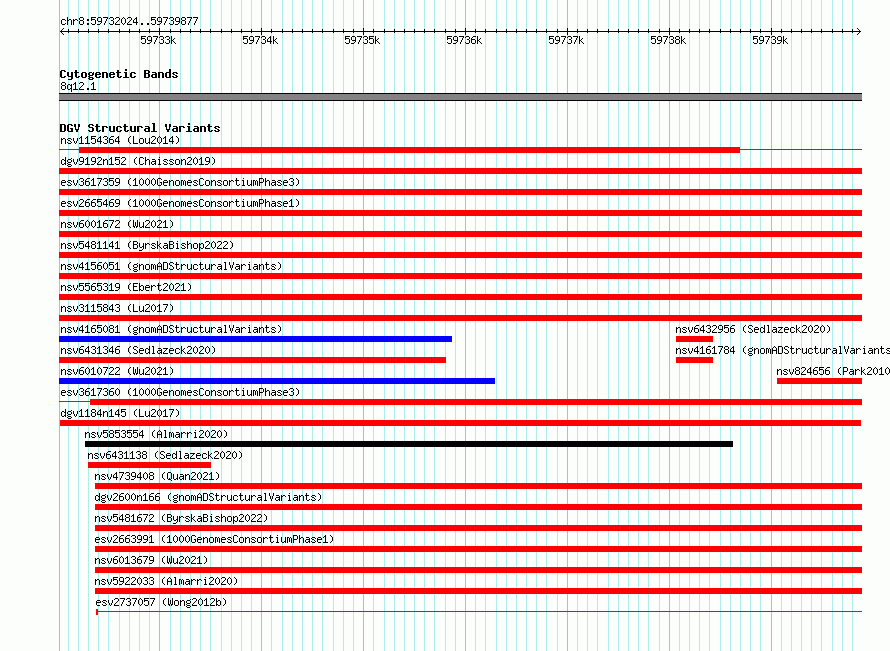The image size is (890, 651).
Task: Click nsv5481672 (ByrskaBishop2022) label
Action: (181, 518)
